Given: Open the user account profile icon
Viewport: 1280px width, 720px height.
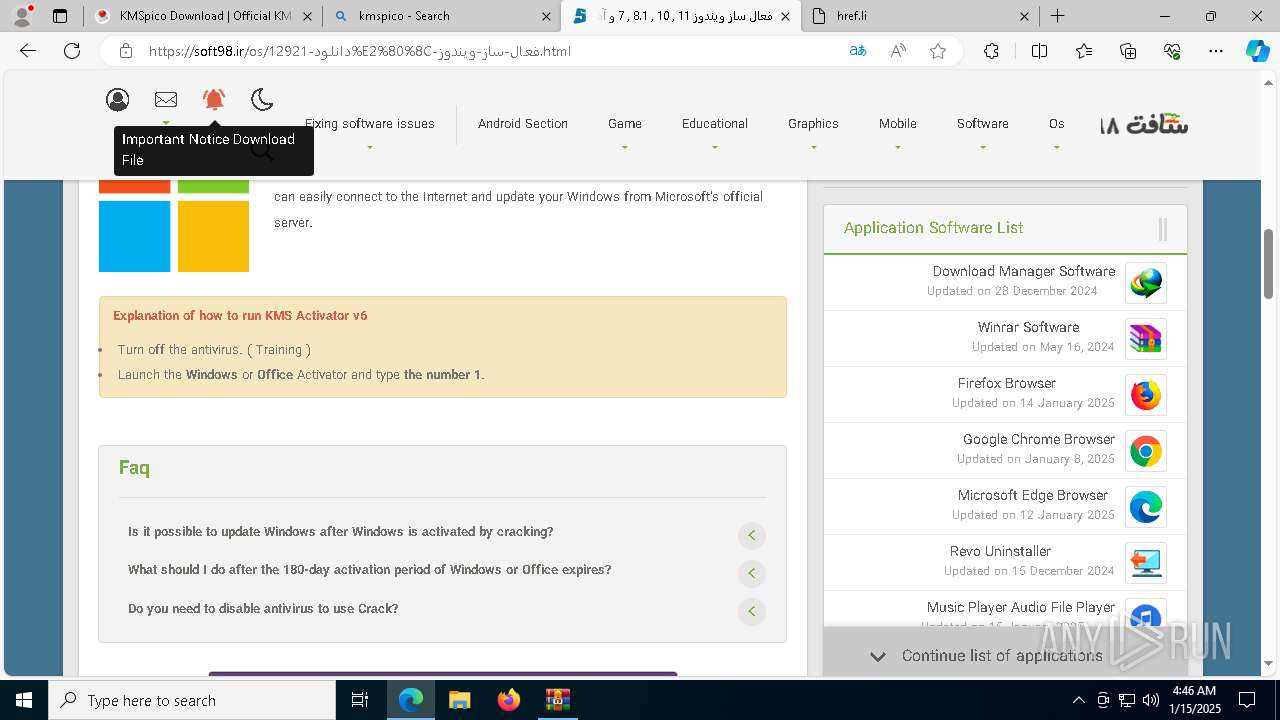Looking at the screenshot, I should (118, 99).
